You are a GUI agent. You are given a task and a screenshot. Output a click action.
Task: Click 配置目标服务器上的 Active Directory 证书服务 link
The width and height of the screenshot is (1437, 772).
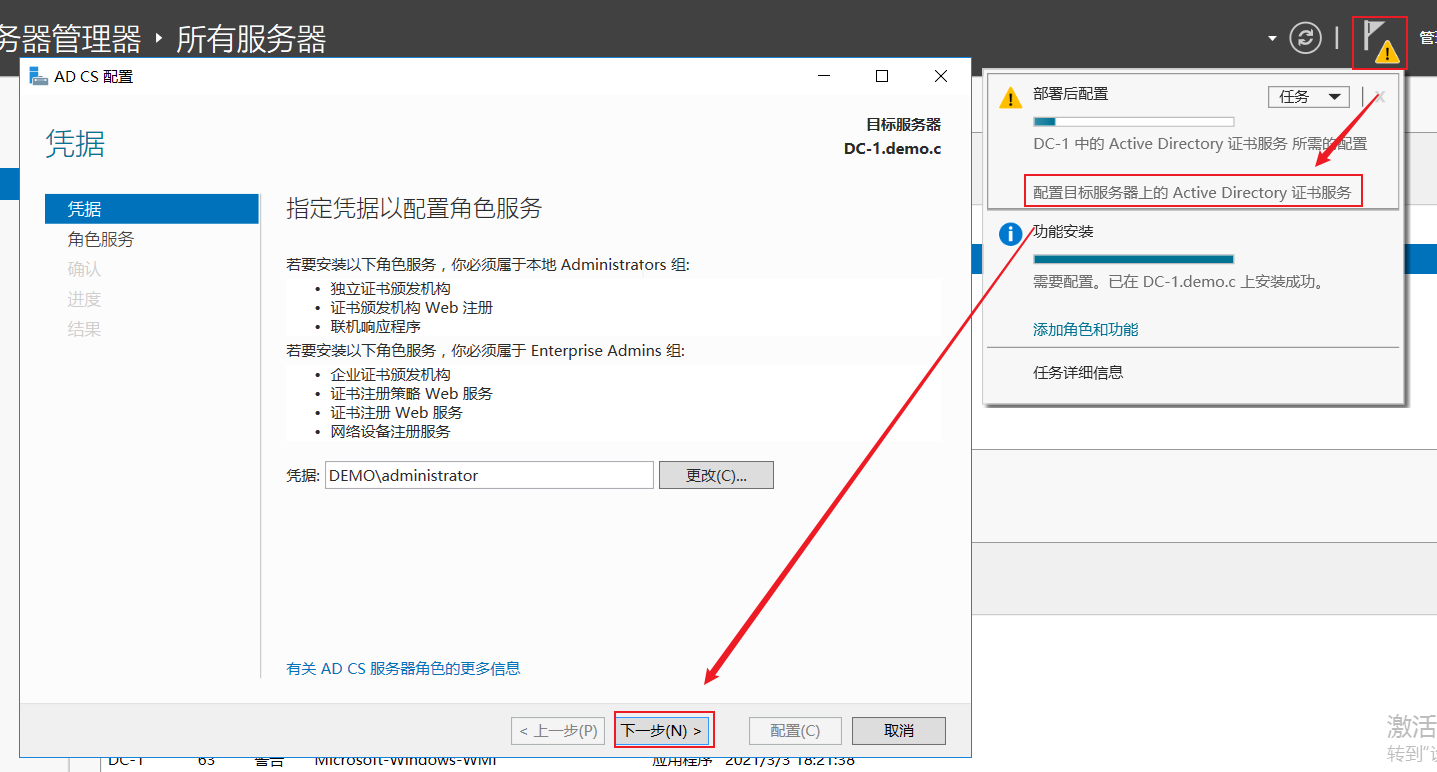[x=1192, y=192]
